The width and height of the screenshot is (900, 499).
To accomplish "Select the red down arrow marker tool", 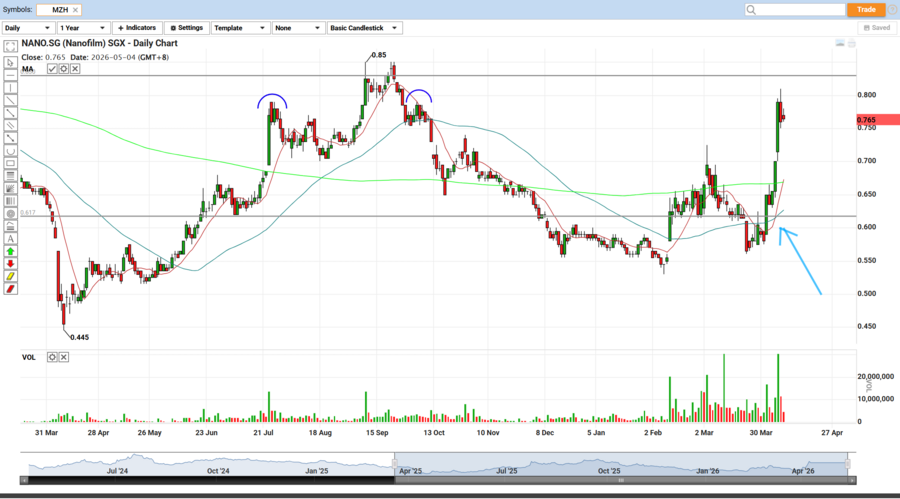I will pos(10,264).
